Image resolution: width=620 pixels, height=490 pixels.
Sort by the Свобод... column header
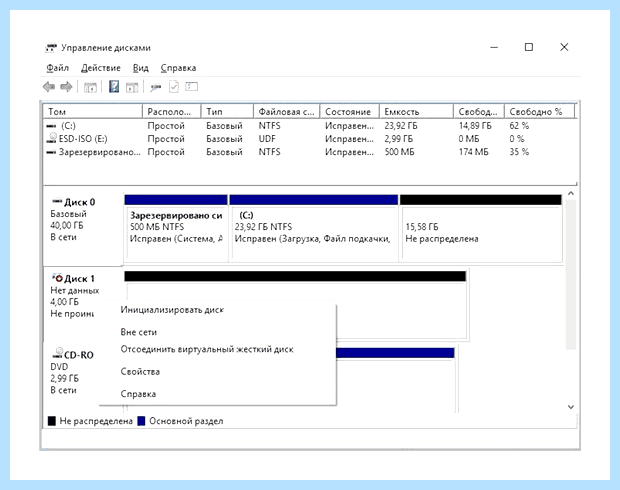(x=479, y=112)
